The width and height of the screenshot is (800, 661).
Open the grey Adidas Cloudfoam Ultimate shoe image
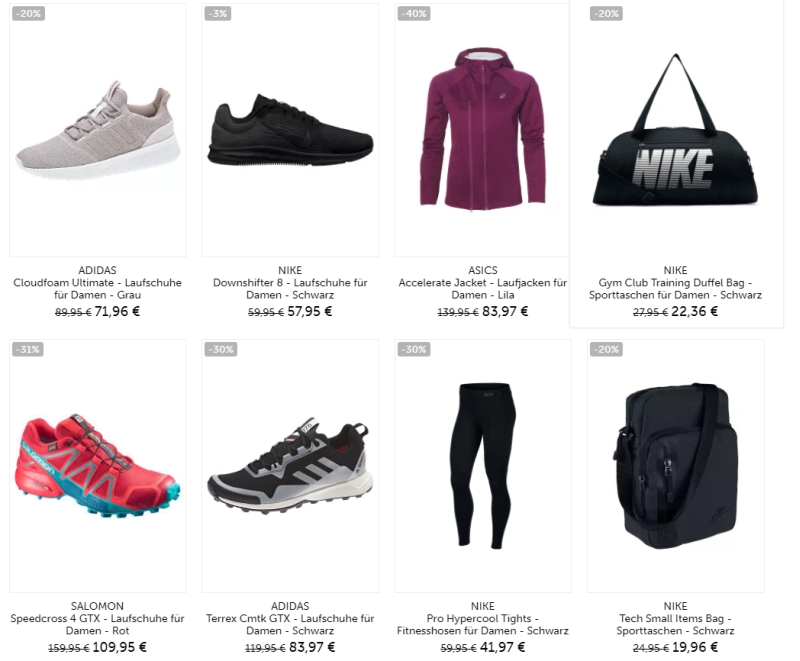pyautogui.click(x=97, y=131)
